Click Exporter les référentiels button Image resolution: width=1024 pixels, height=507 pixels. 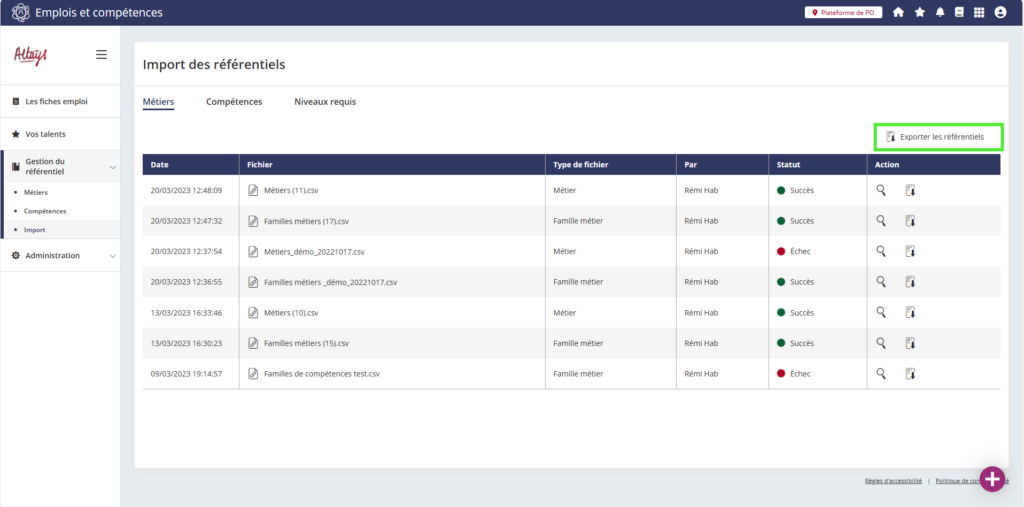[938, 137]
